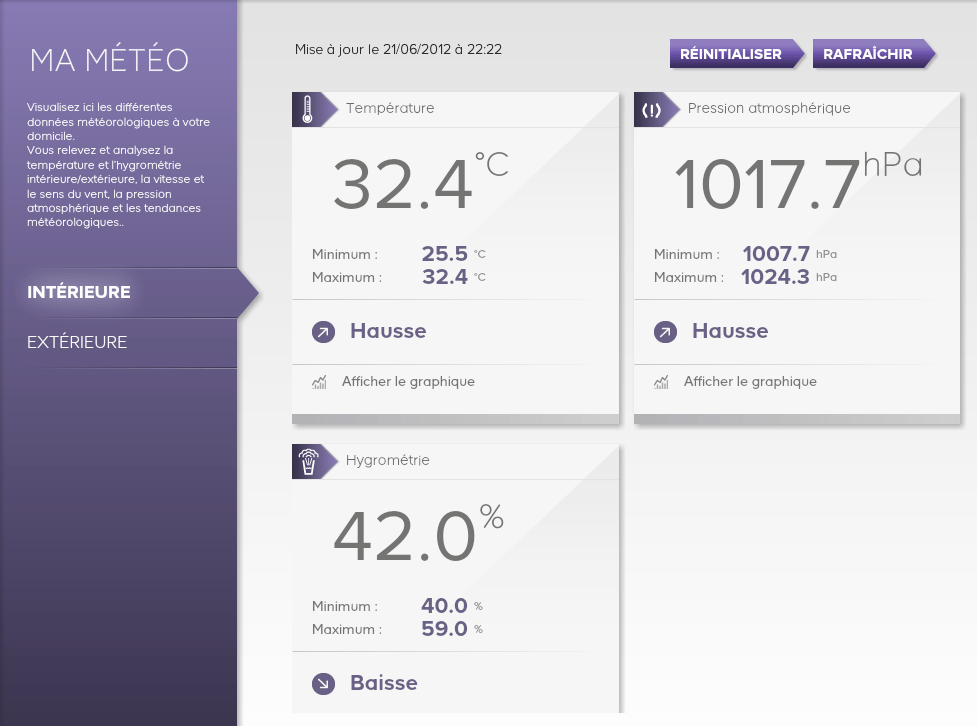Click the MA MÉTÉO title
Viewport: 977px width, 726px height.
109,60
